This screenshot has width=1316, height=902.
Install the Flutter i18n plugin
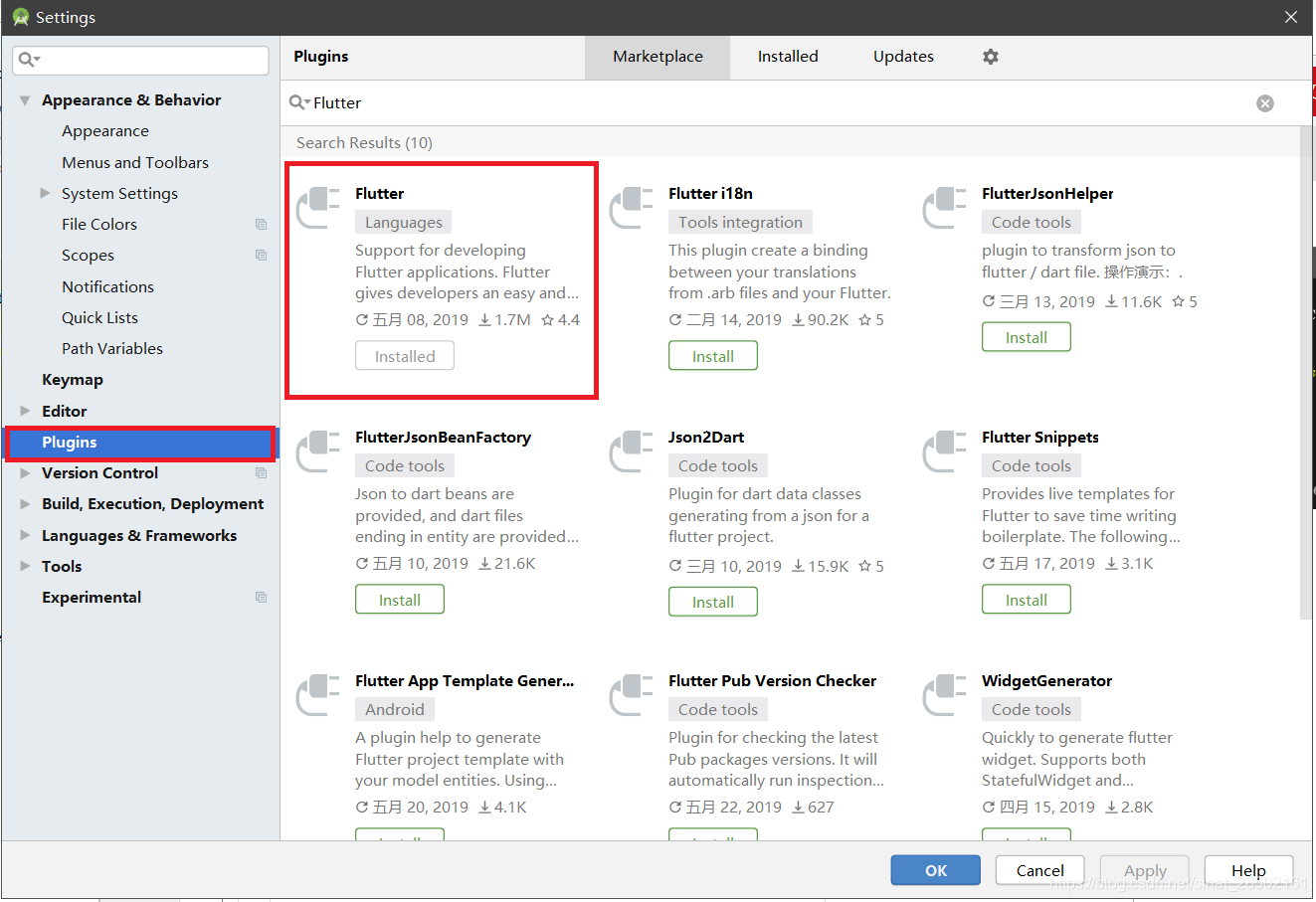(713, 356)
